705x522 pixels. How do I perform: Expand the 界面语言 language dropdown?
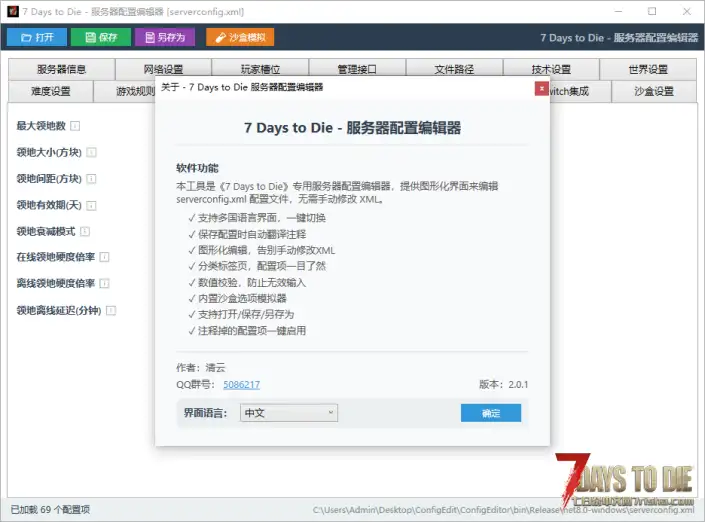pyautogui.click(x=289, y=413)
